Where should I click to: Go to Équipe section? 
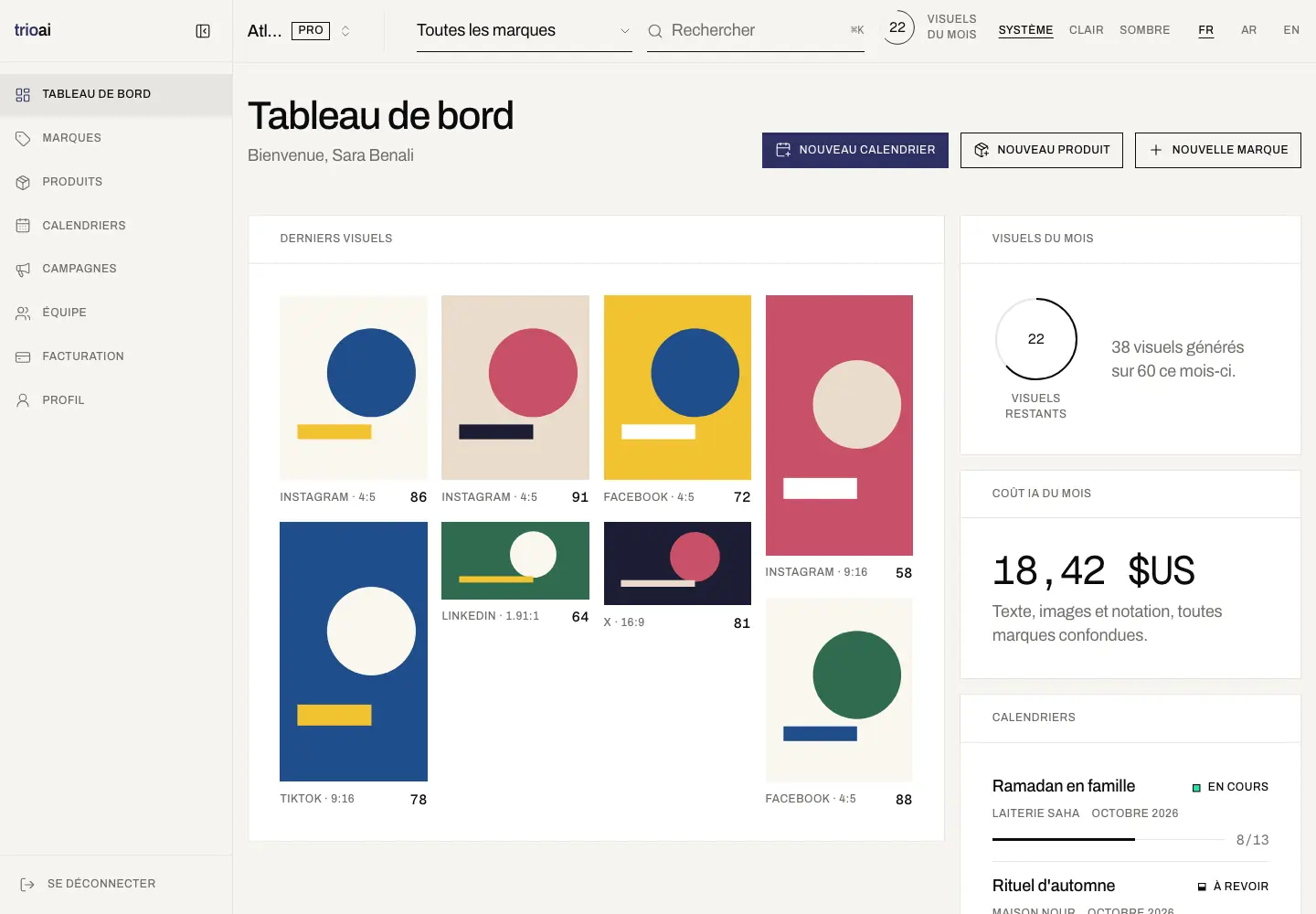(116, 313)
